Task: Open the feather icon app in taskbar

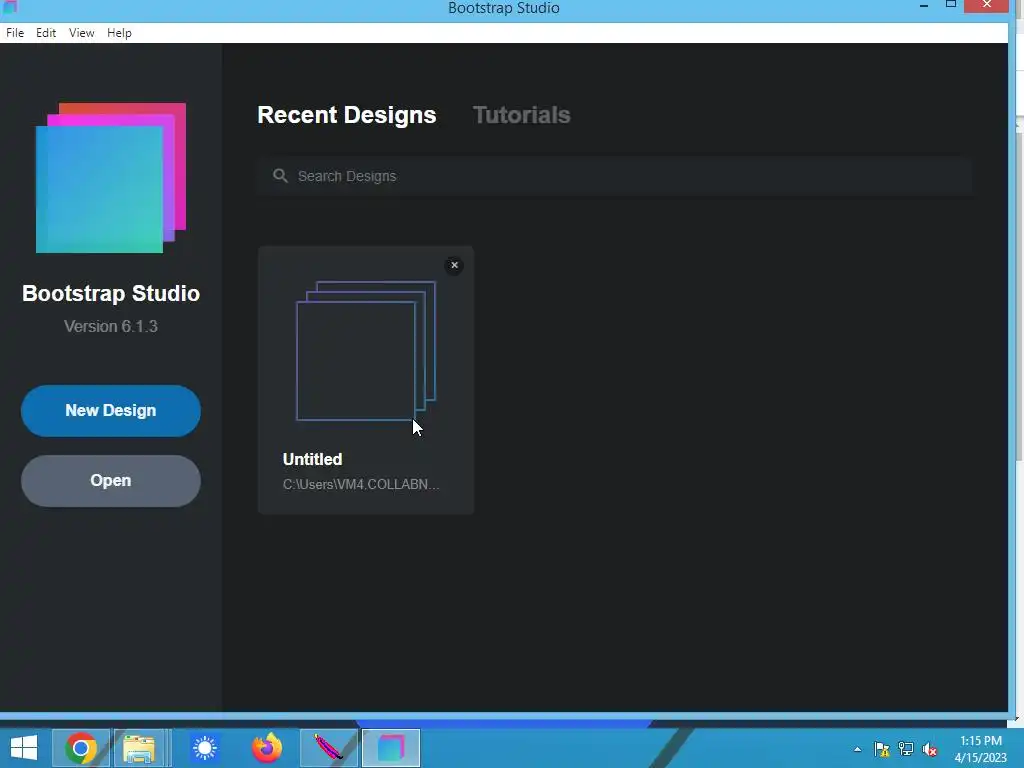Action: pyautogui.click(x=328, y=748)
